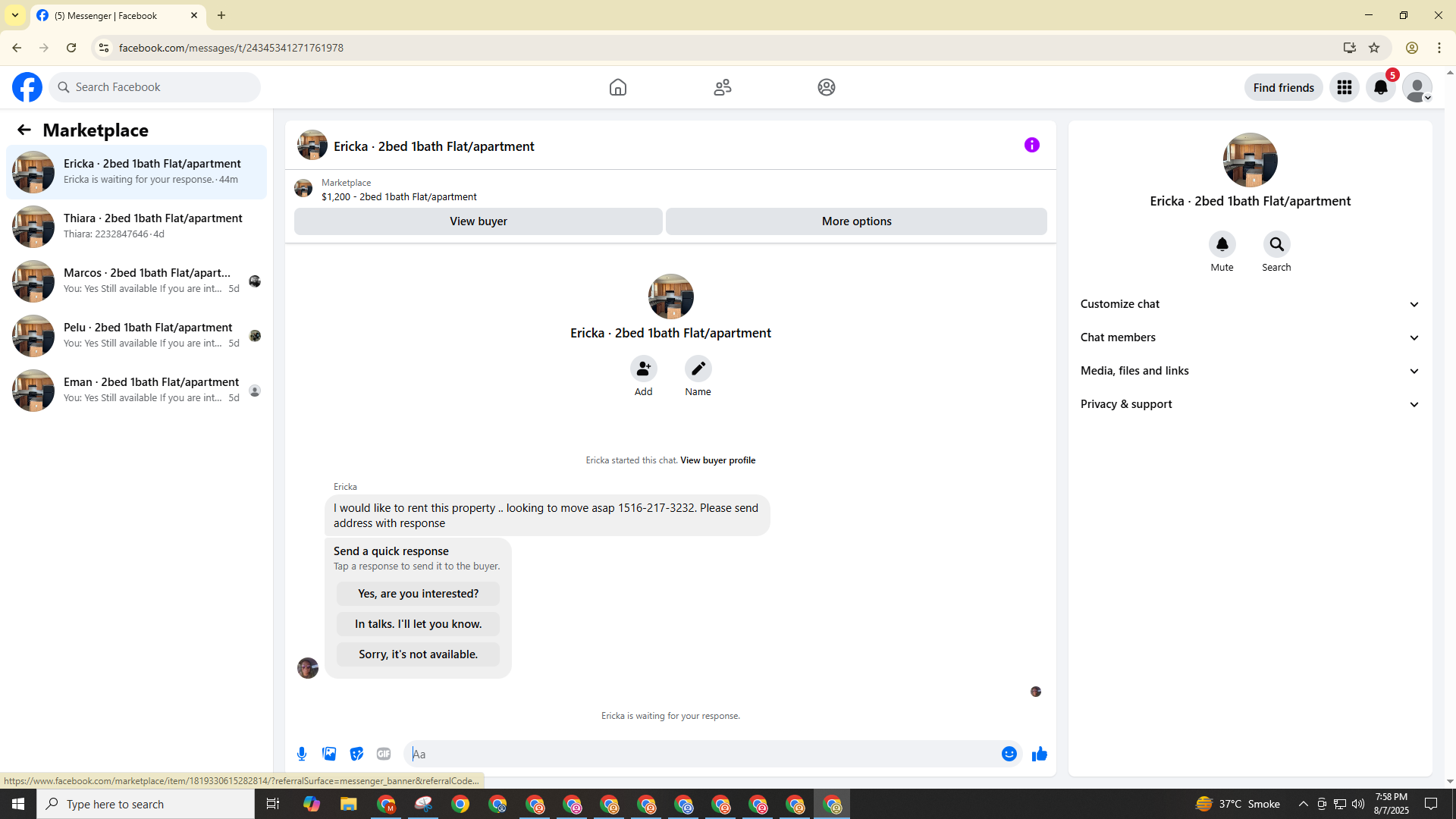This screenshot has height=819, width=1456.
Task: Install app icon in address bar
Action: 1349,48
